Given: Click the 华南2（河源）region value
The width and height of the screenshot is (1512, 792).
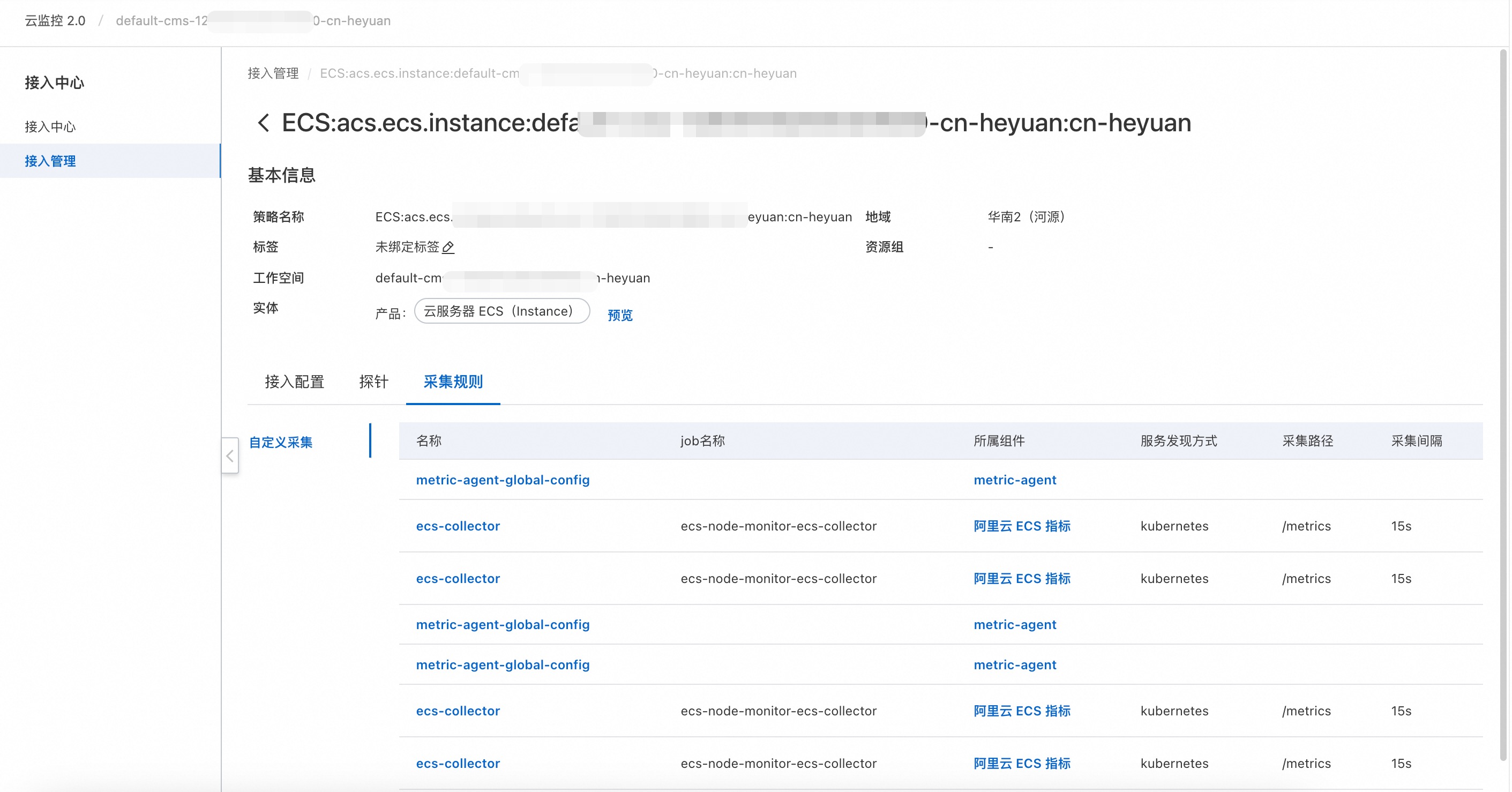Looking at the screenshot, I should [1027, 216].
